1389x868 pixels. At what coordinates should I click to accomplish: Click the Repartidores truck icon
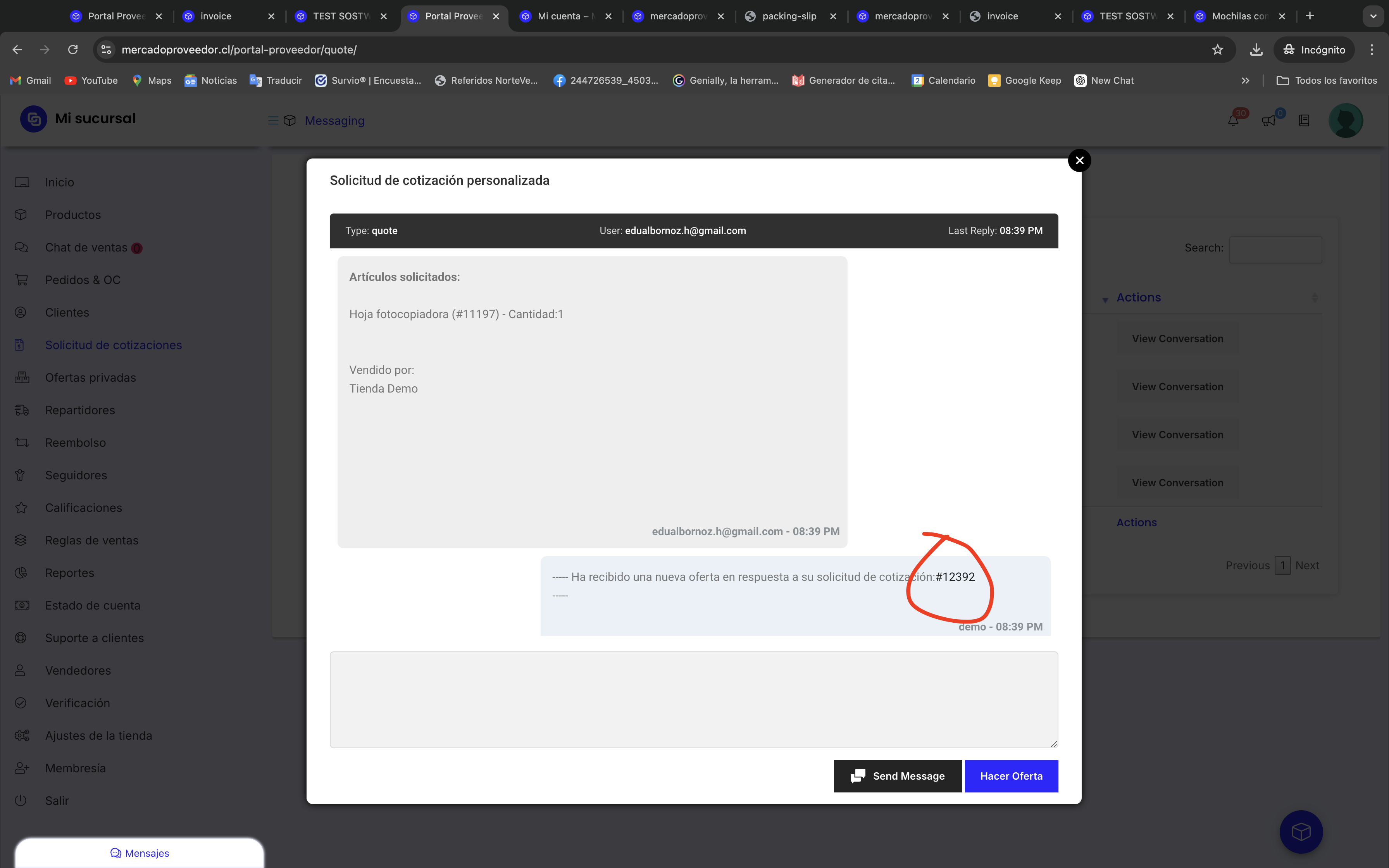point(22,410)
